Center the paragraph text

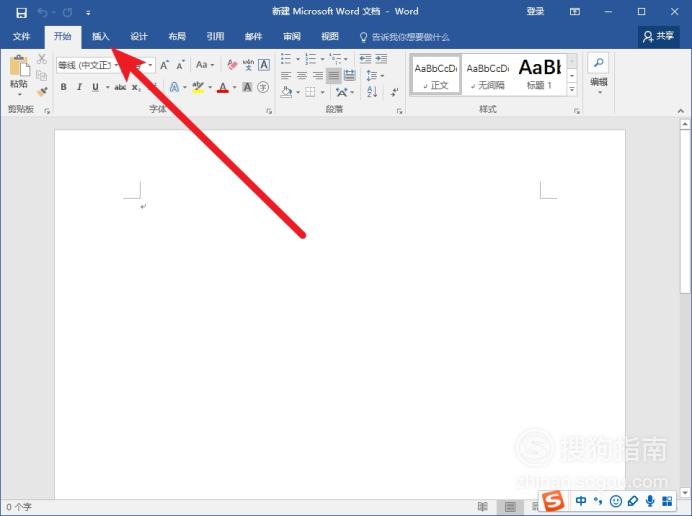302,75
